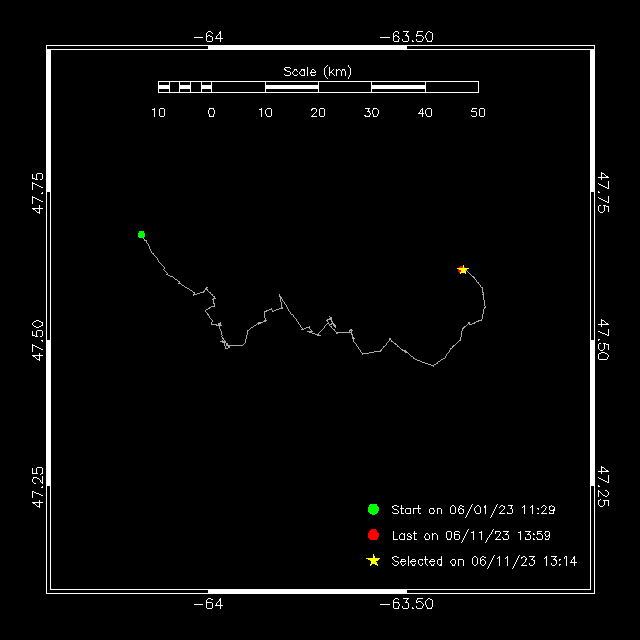Viewport: 640px width, 640px height.
Task: Click the green start point marker on track
Action: pyautogui.click(x=141, y=235)
